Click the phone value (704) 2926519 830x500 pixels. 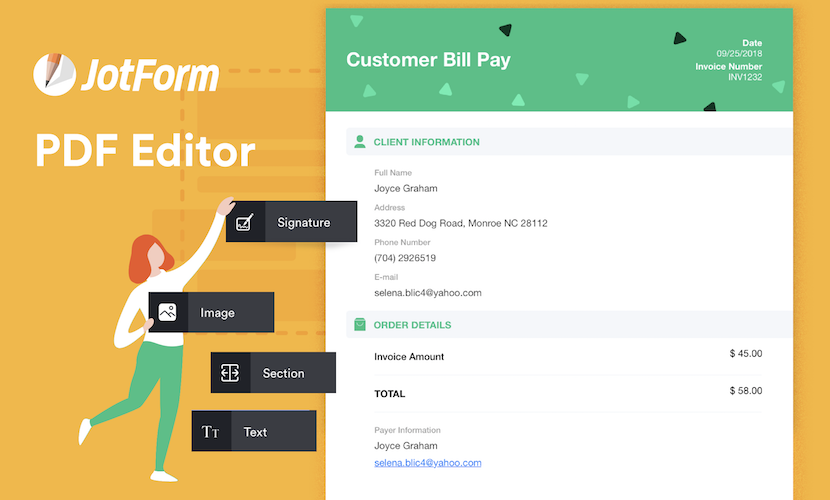(405, 258)
